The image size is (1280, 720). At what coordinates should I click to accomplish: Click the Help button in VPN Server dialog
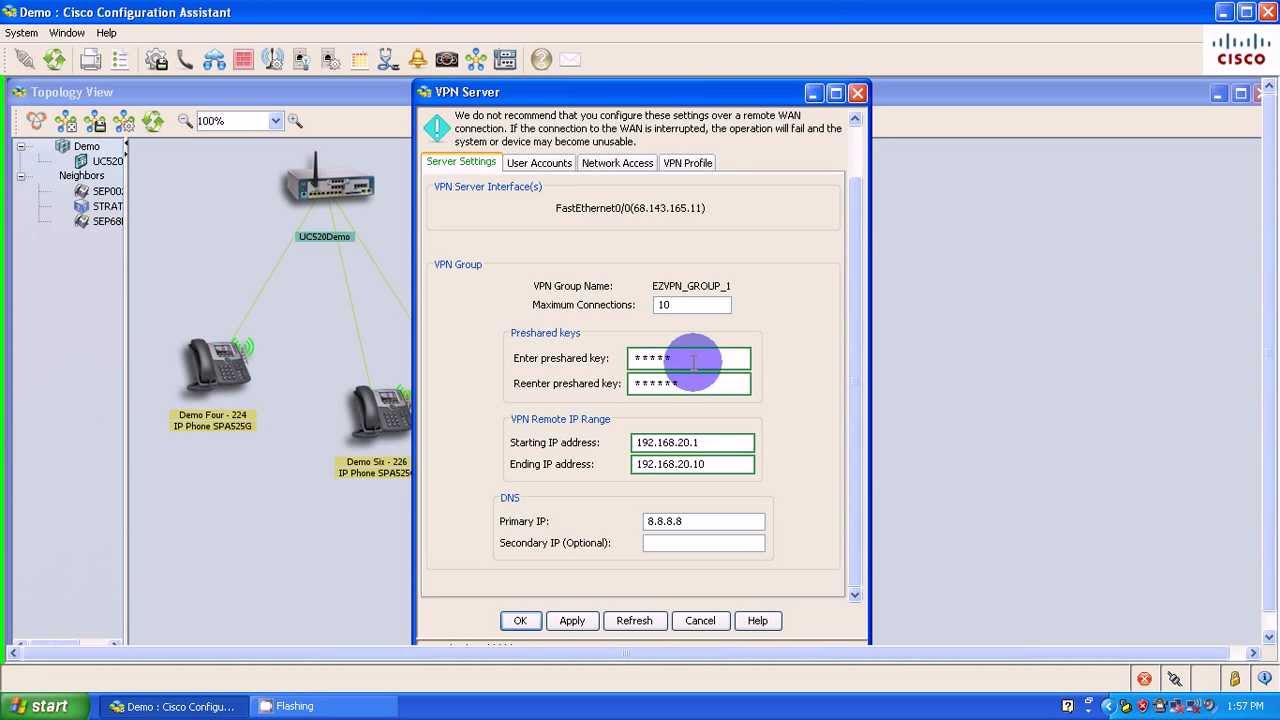tap(757, 621)
